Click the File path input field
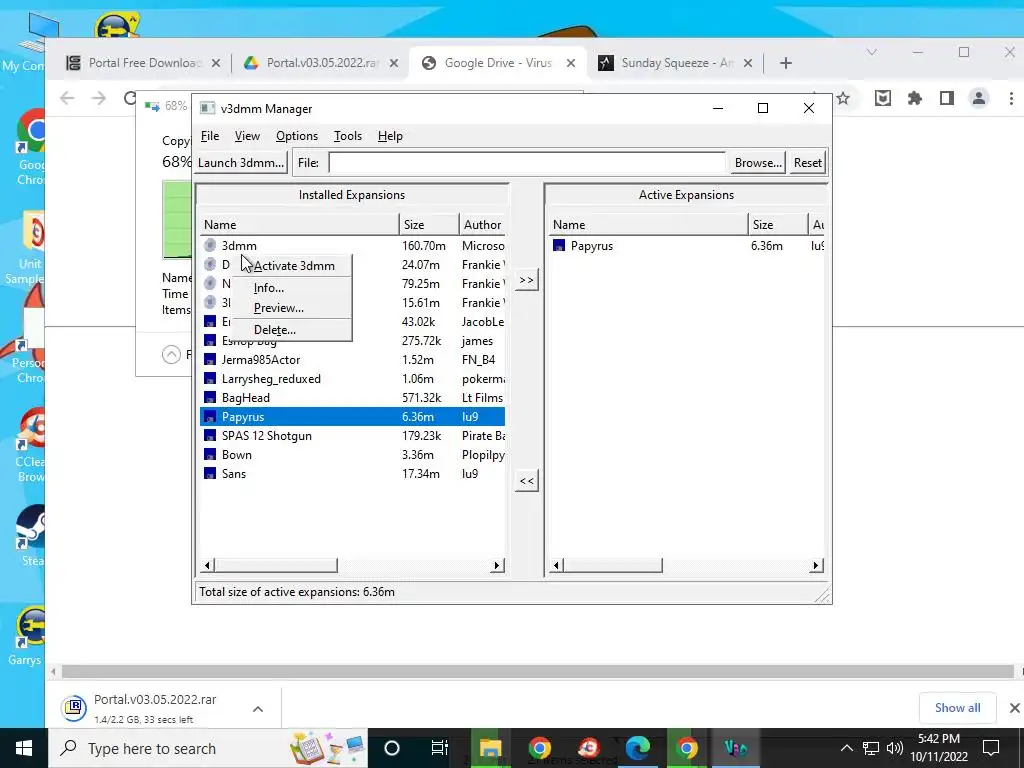 (x=526, y=163)
